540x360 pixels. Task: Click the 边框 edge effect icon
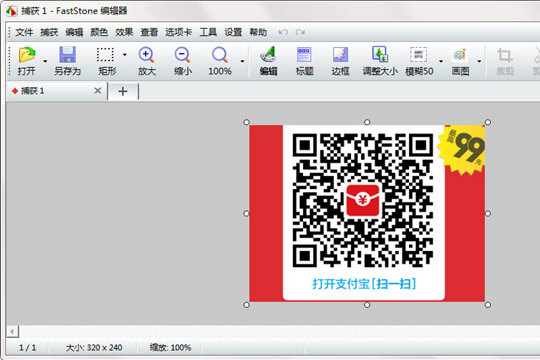click(340, 55)
